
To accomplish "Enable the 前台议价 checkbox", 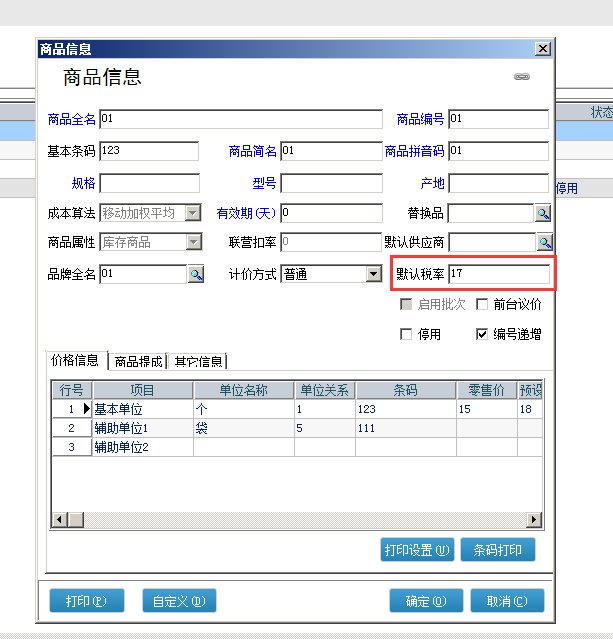I will 482,304.
